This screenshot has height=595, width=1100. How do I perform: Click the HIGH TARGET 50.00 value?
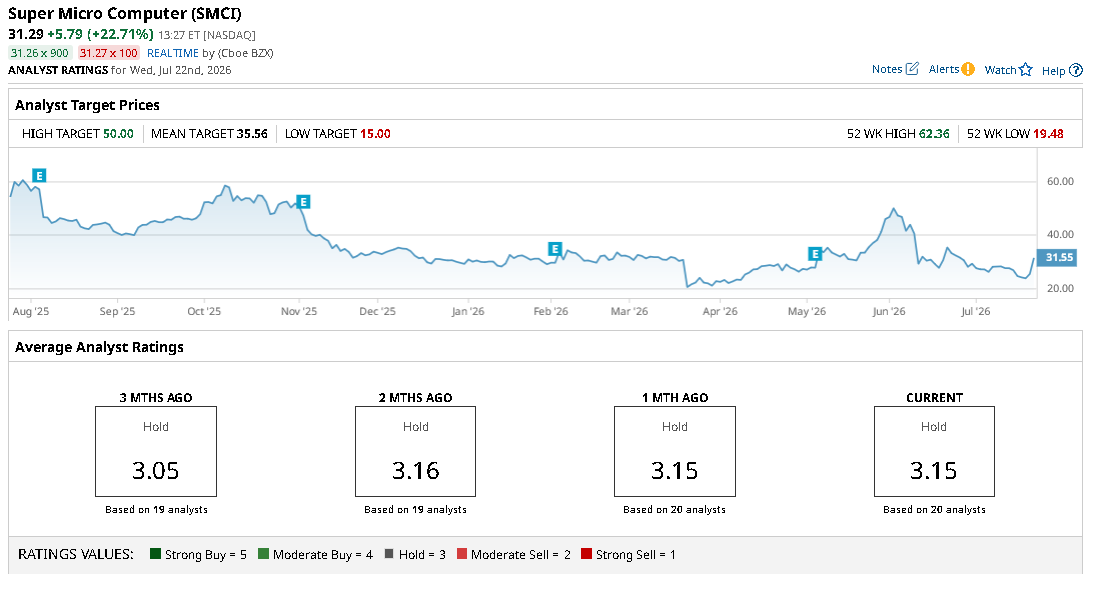(118, 133)
